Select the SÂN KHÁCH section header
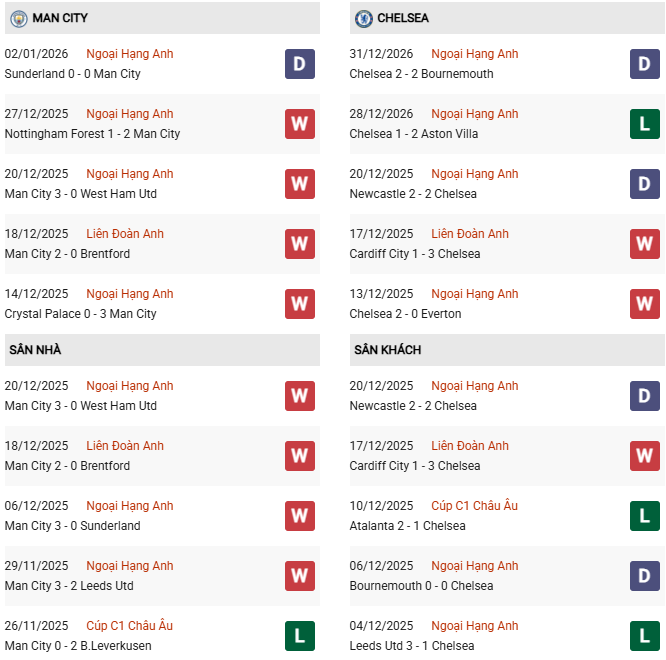Image resolution: width=666 pixels, height=660 pixels. click(x=387, y=350)
